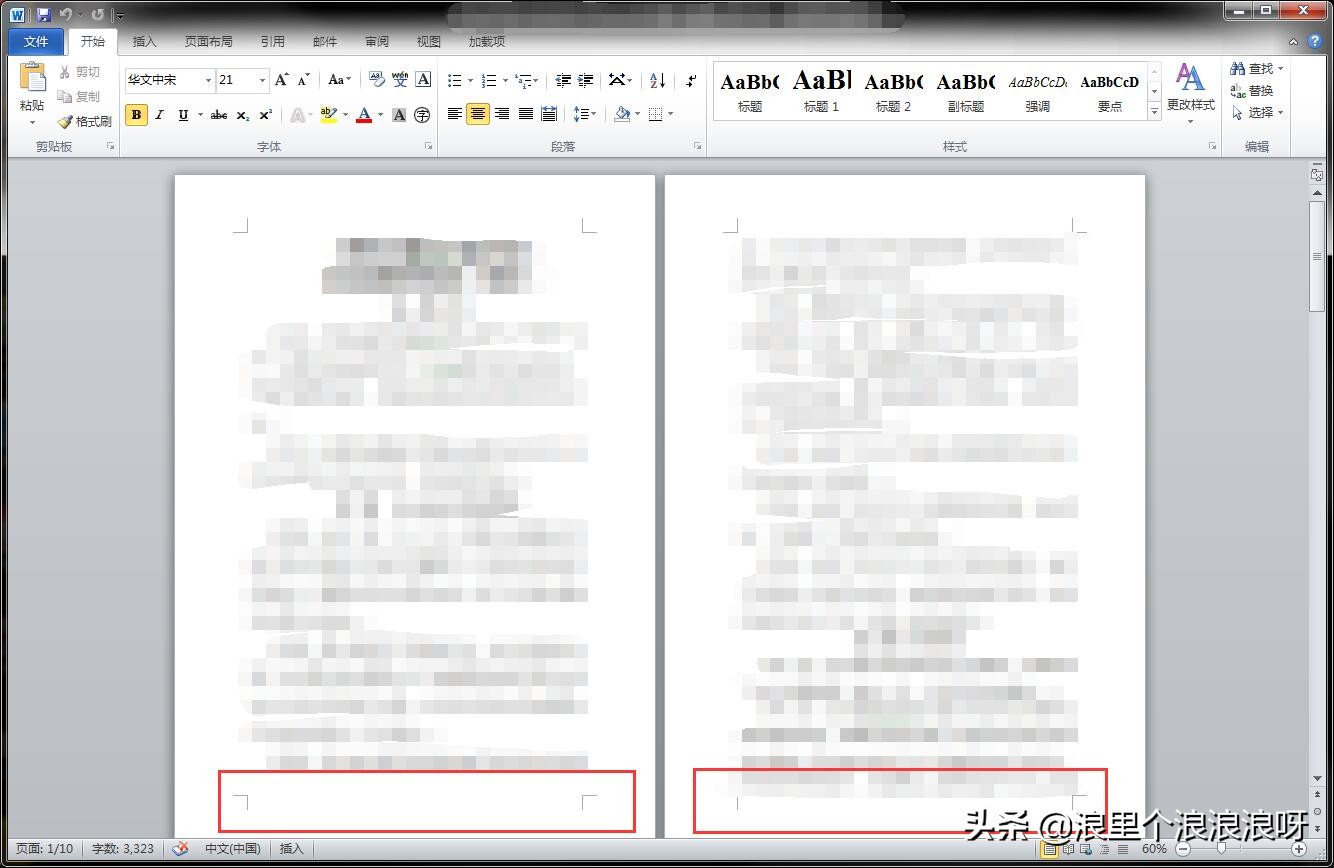The image size is (1334, 868).
Task: Click the 剪切 (Cut) button
Action: click(x=80, y=72)
